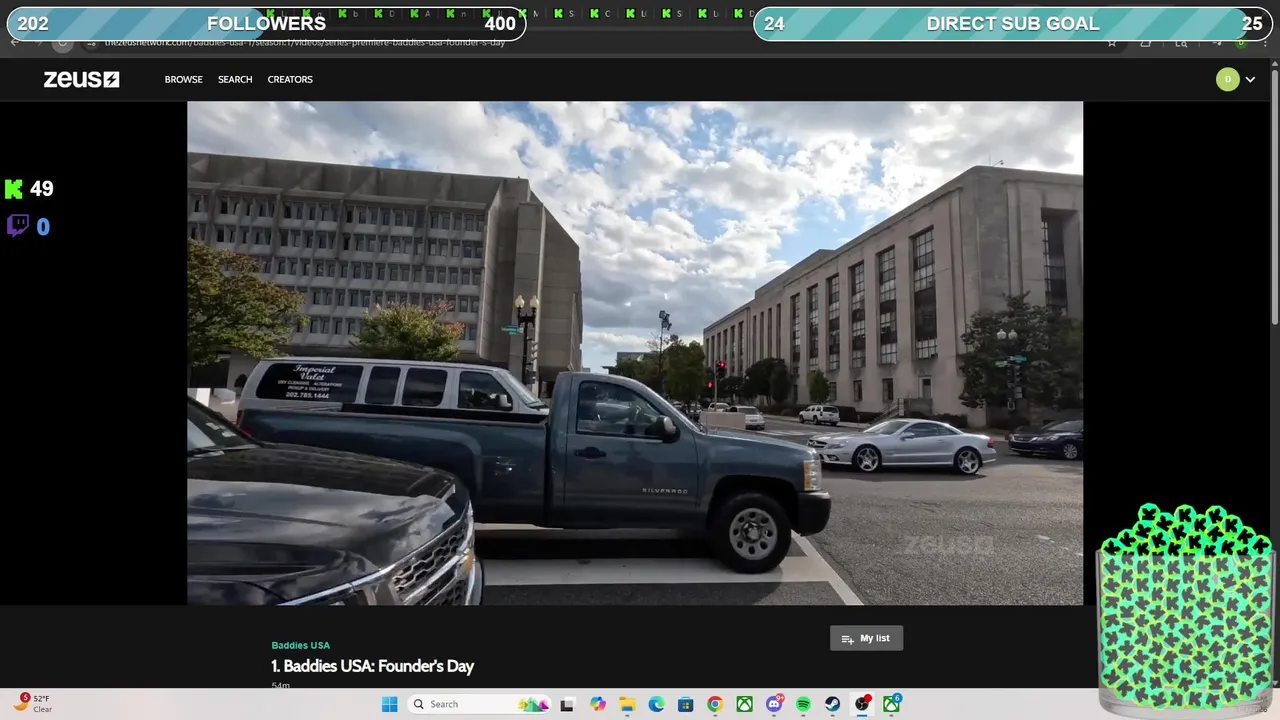Screen dimensions: 1280x720
Task: Open Microsoft Store from the taskbar
Action: [x=685, y=704]
